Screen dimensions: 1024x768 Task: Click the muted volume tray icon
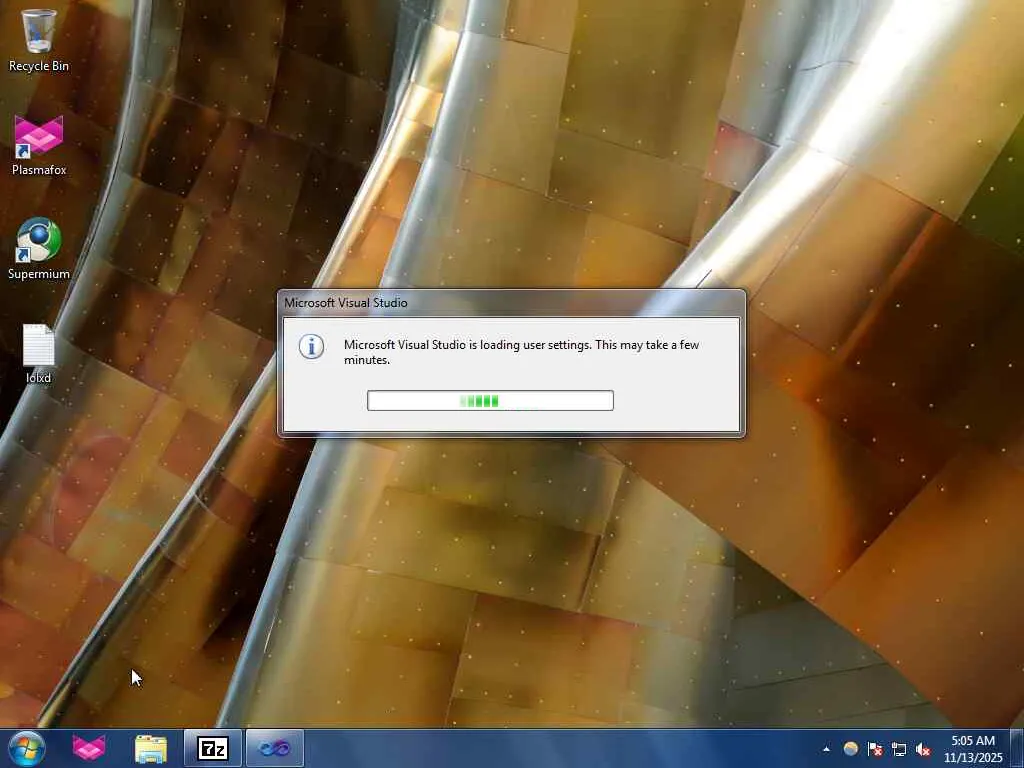(923, 749)
